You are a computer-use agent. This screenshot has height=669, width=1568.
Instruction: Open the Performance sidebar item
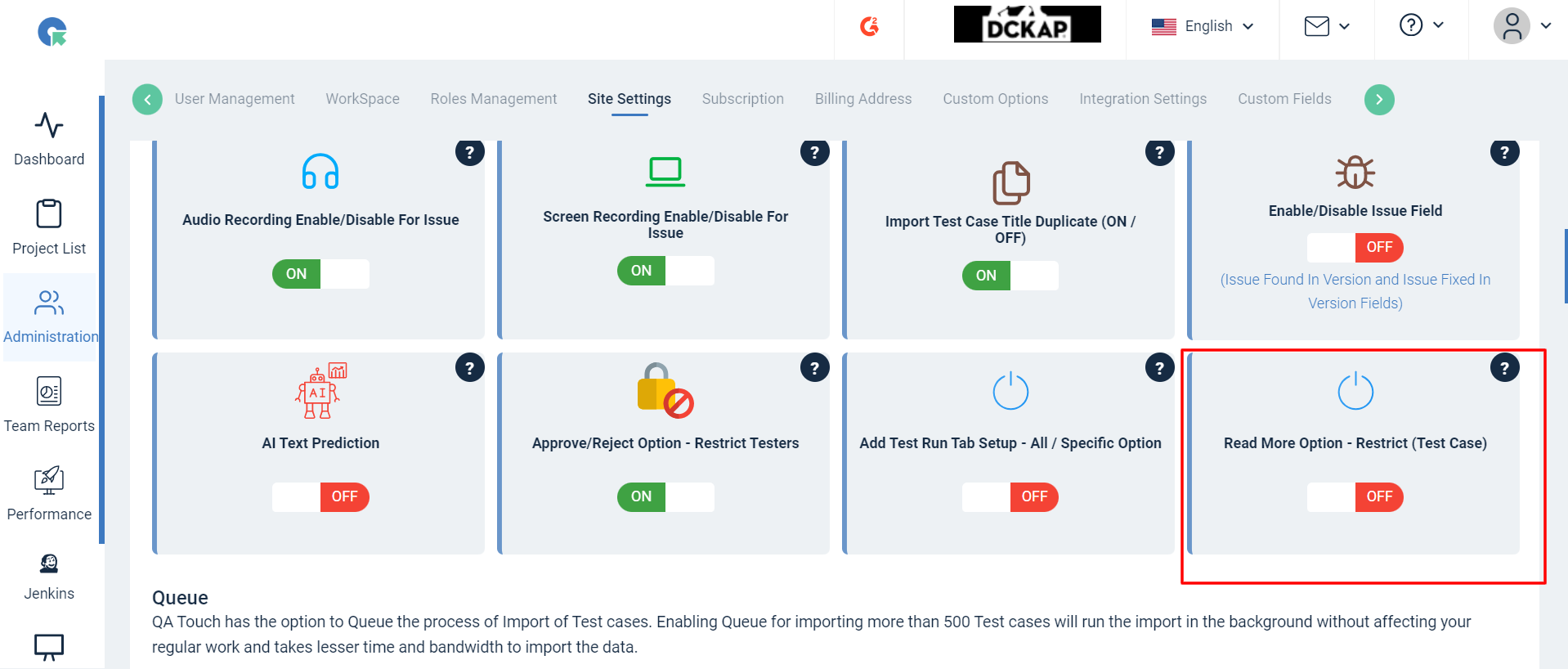(49, 493)
